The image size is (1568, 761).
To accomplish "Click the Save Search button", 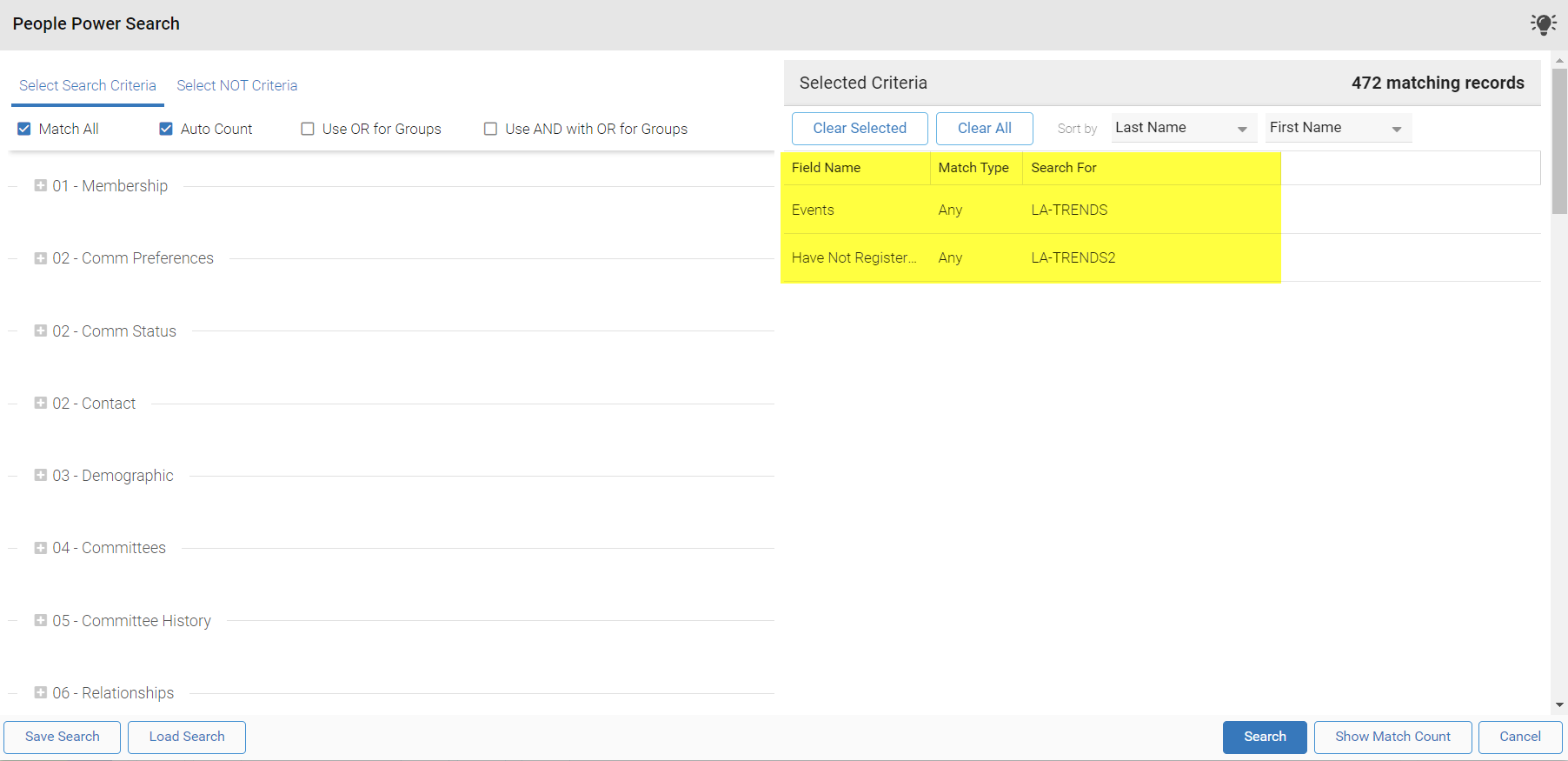I will click(x=63, y=737).
